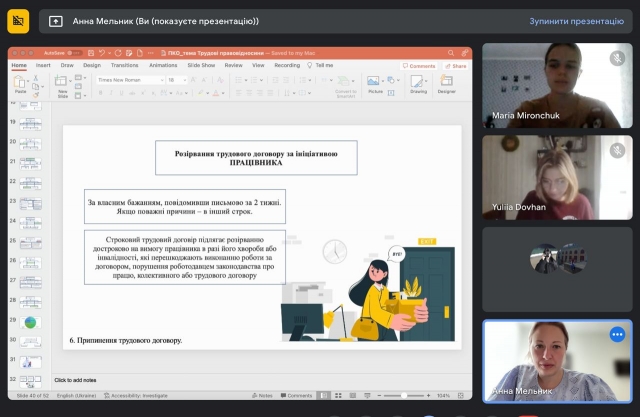Viewport: 640px width, 417px height.
Task: Insert a New Slide
Action: [x=61, y=86]
